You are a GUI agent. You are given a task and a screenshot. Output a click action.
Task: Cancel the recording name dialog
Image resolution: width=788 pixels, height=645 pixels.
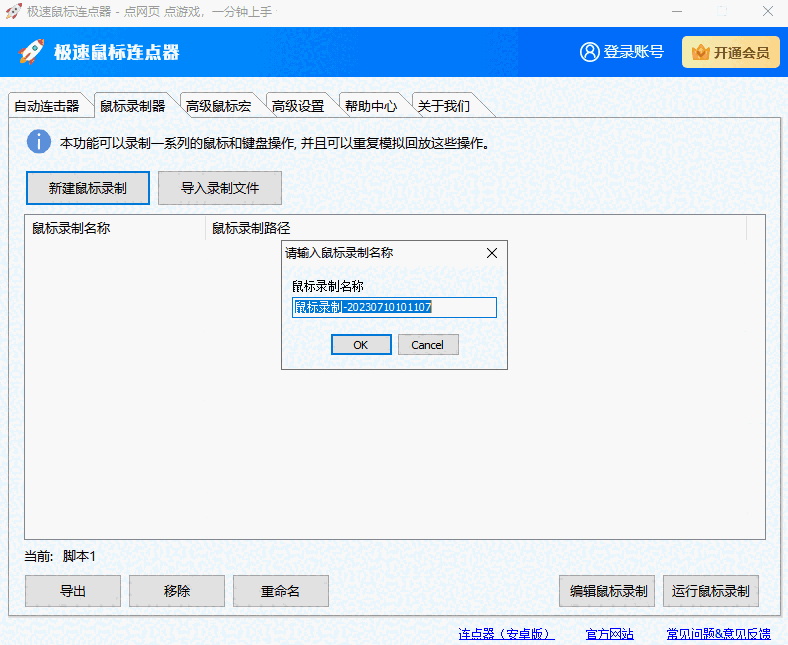(x=428, y=344)
